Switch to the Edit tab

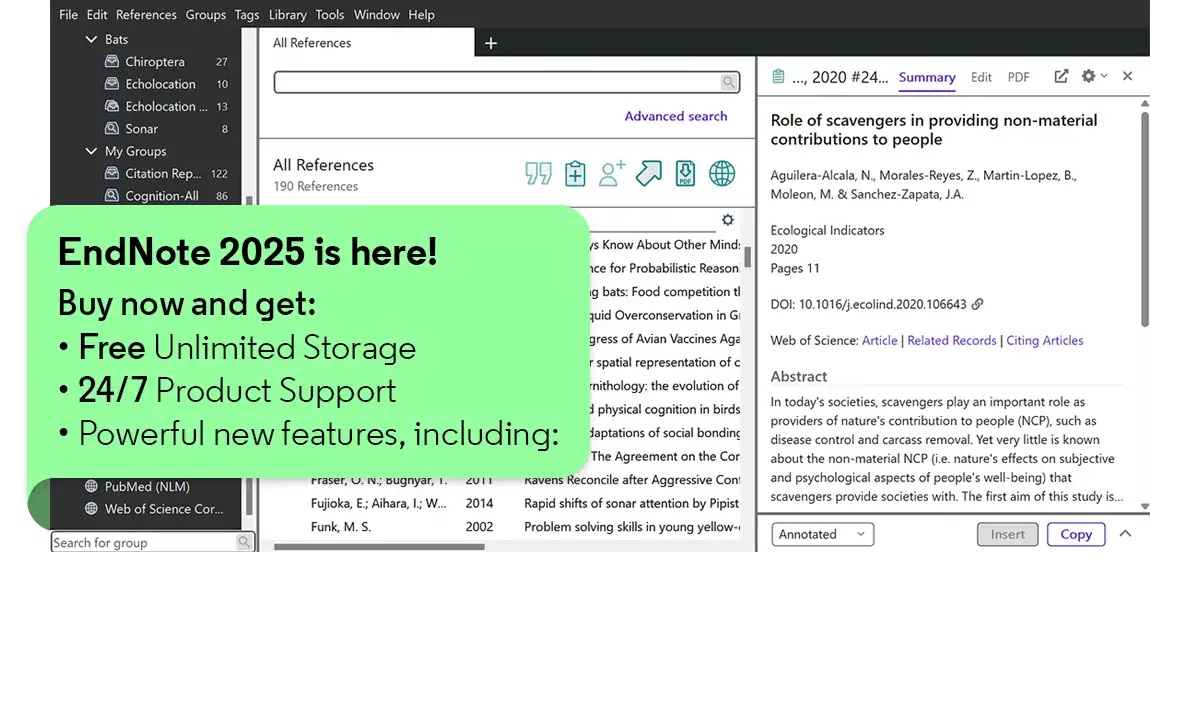pos(981,77)
